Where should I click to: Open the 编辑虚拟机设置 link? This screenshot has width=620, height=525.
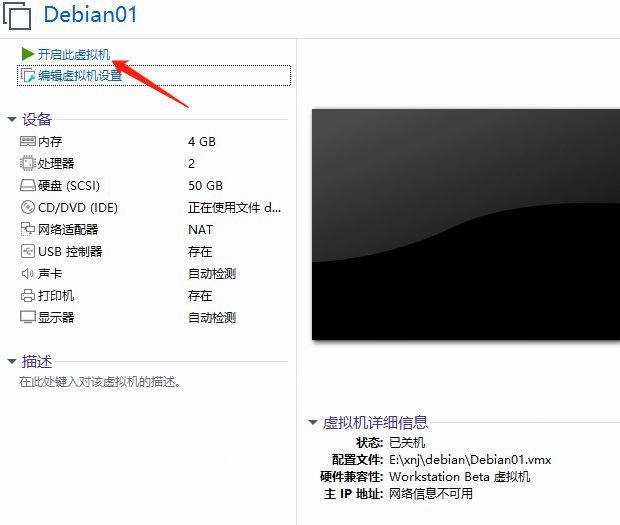pyautogui.click(x=80, y=76)
